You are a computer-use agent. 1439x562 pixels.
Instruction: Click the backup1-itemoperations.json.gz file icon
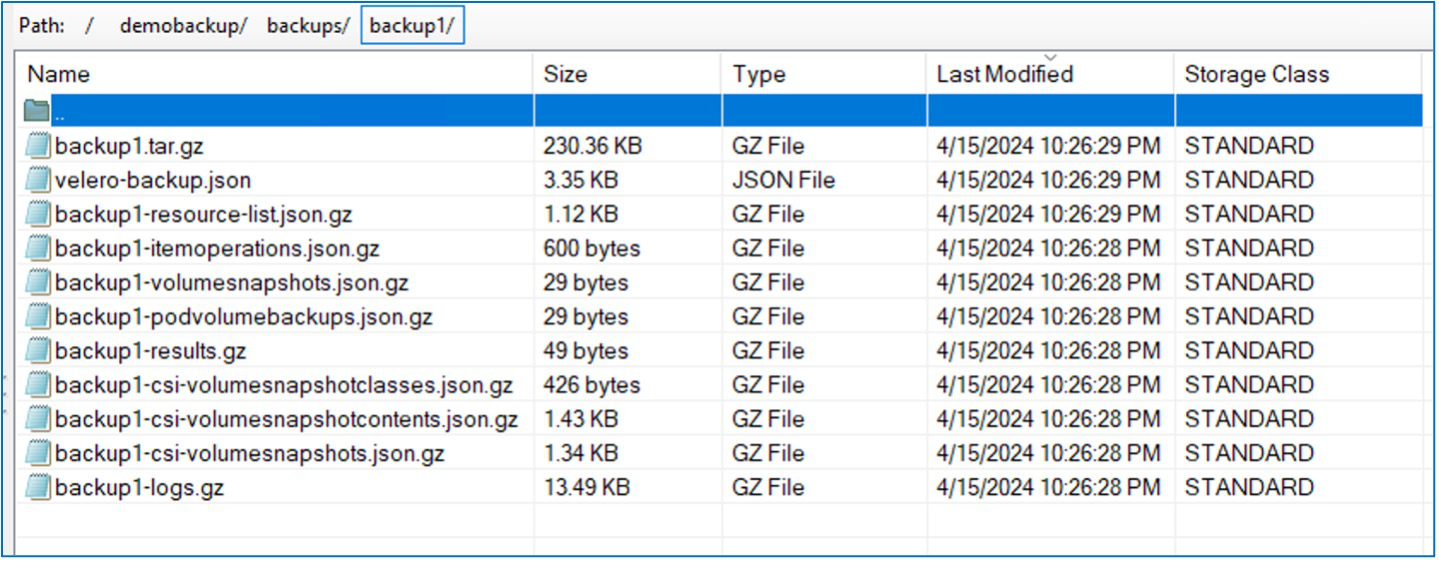[x=38, y=248]
